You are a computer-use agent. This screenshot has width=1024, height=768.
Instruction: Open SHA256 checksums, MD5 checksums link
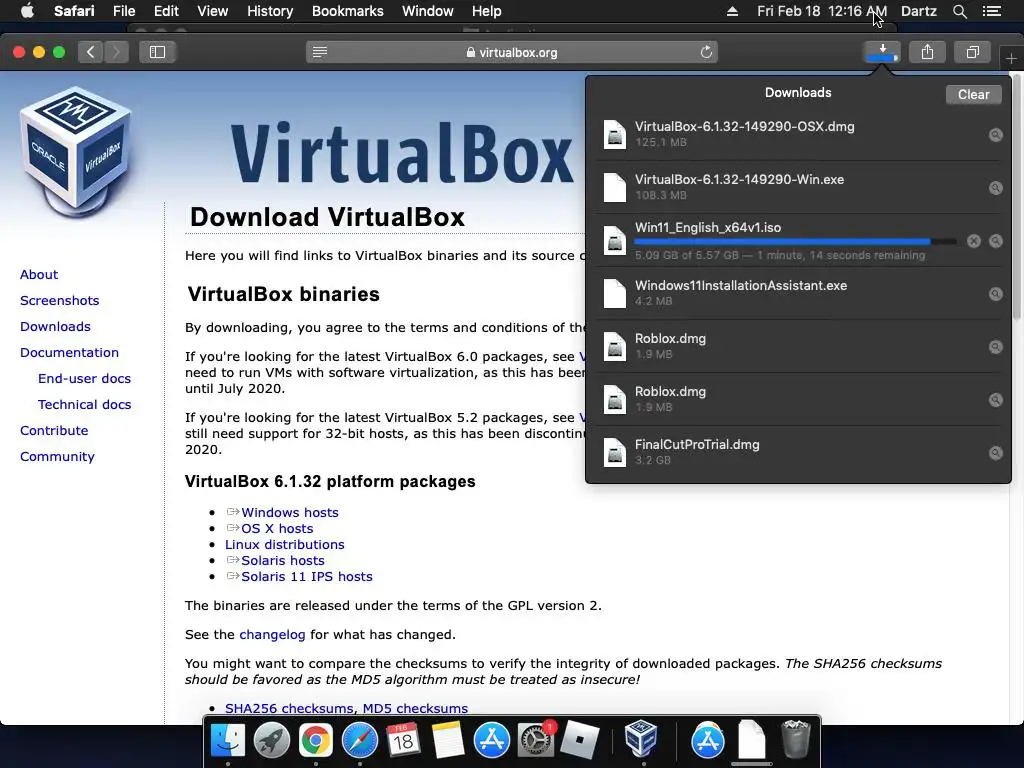346,709
